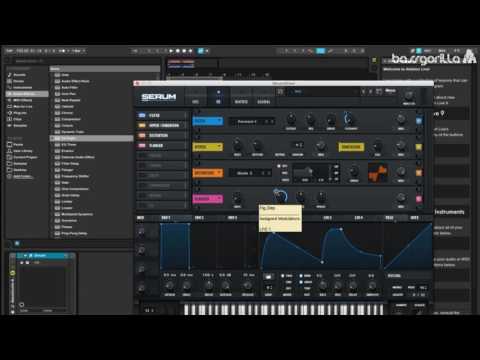480x360 pixels.
Task: Adjust the LFO RATE knob
Action: point(323,285)
